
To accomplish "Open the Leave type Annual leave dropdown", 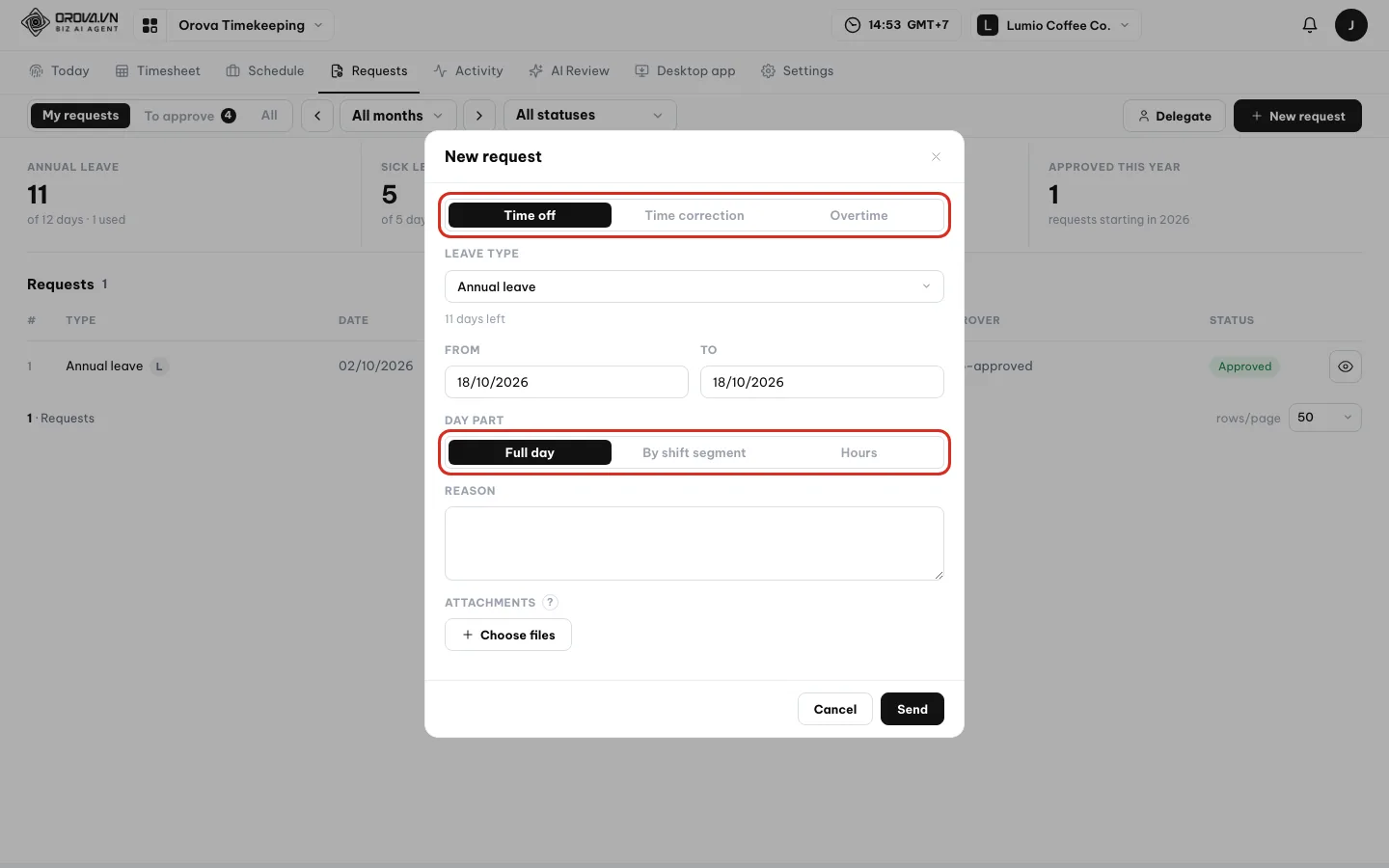I will click(694, 286).
